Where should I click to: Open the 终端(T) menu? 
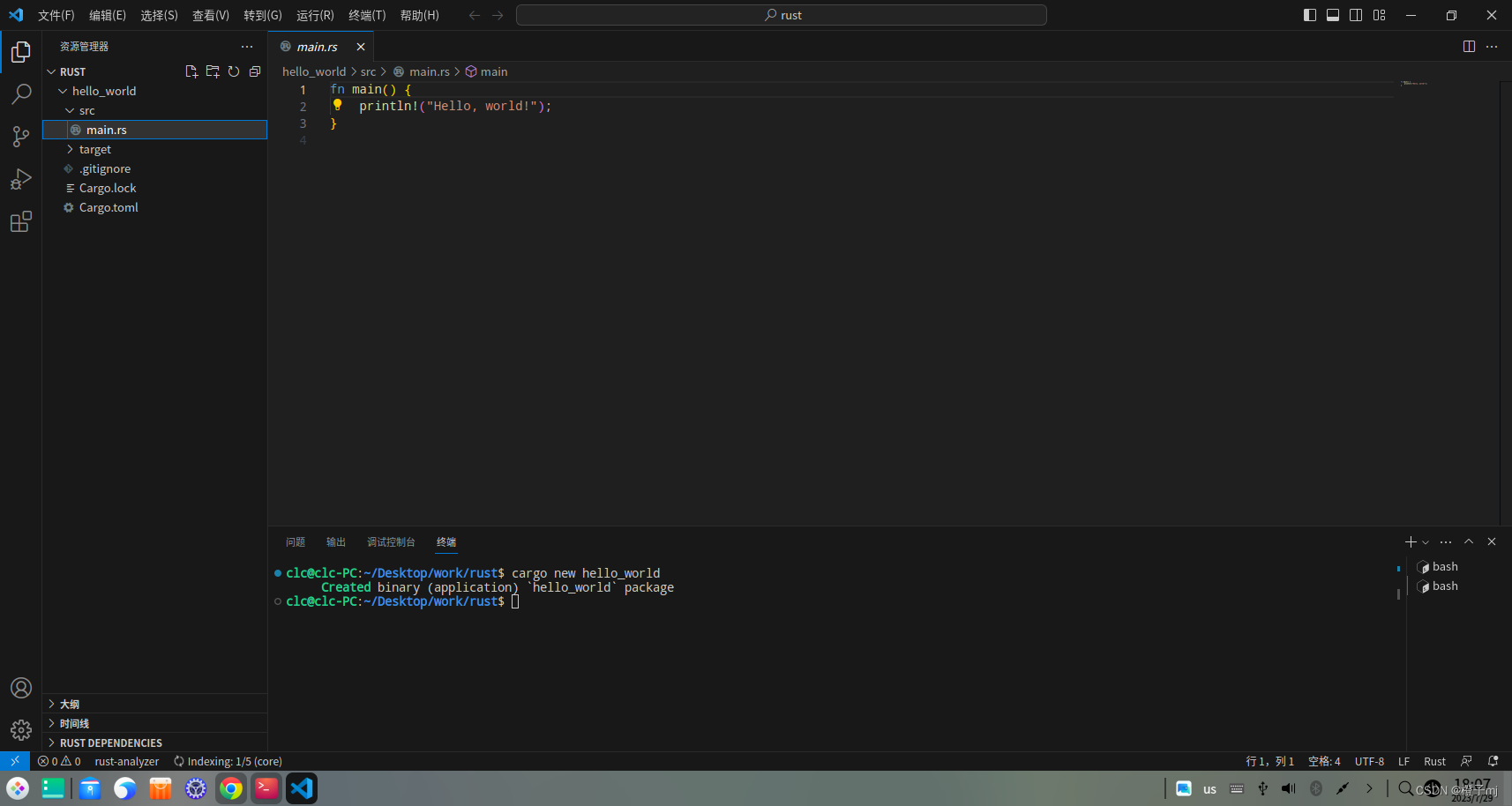(367, 15)
